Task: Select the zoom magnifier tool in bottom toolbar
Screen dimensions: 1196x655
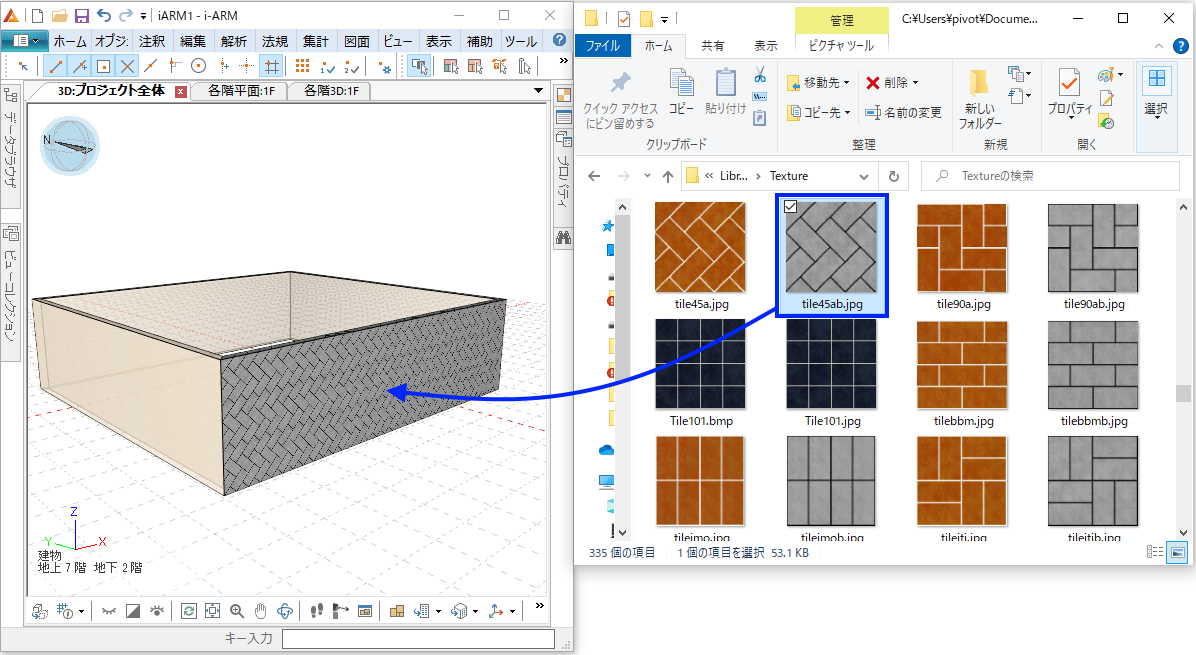Action: [x=237, y=610]
